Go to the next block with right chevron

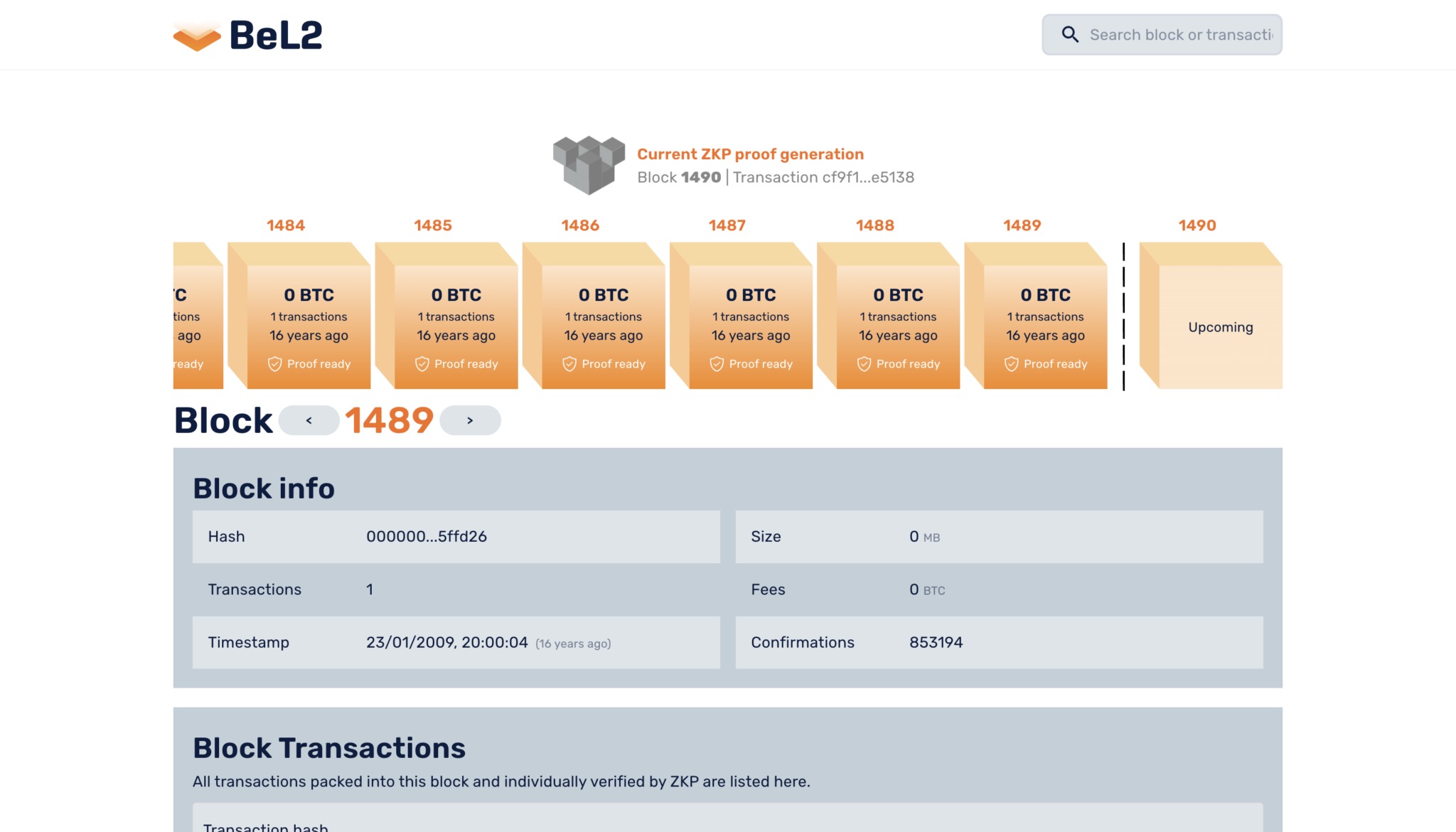click(x=470, y=420)
